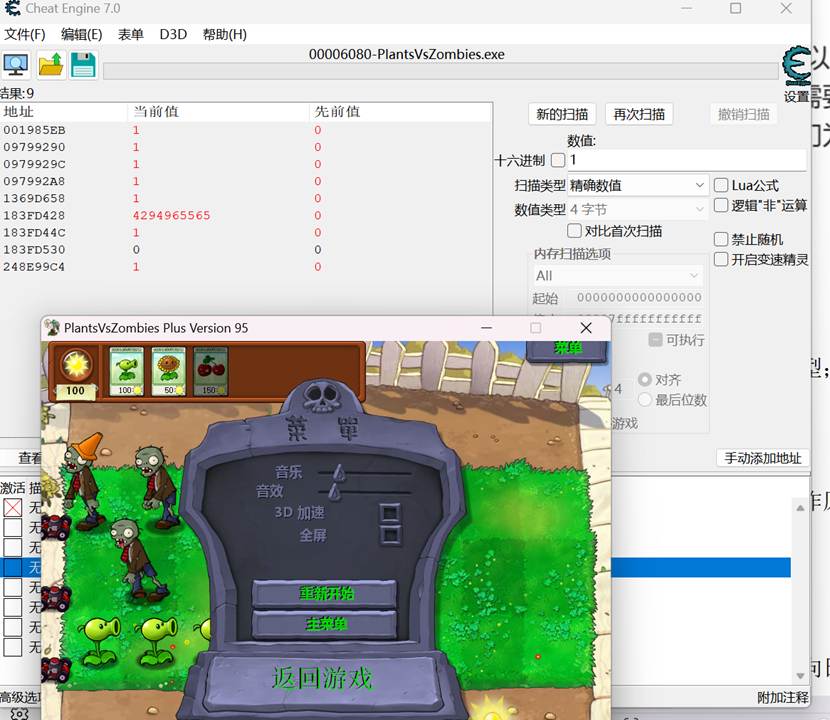Select address row 0979929C
The image size is (830, 720).
246,164
